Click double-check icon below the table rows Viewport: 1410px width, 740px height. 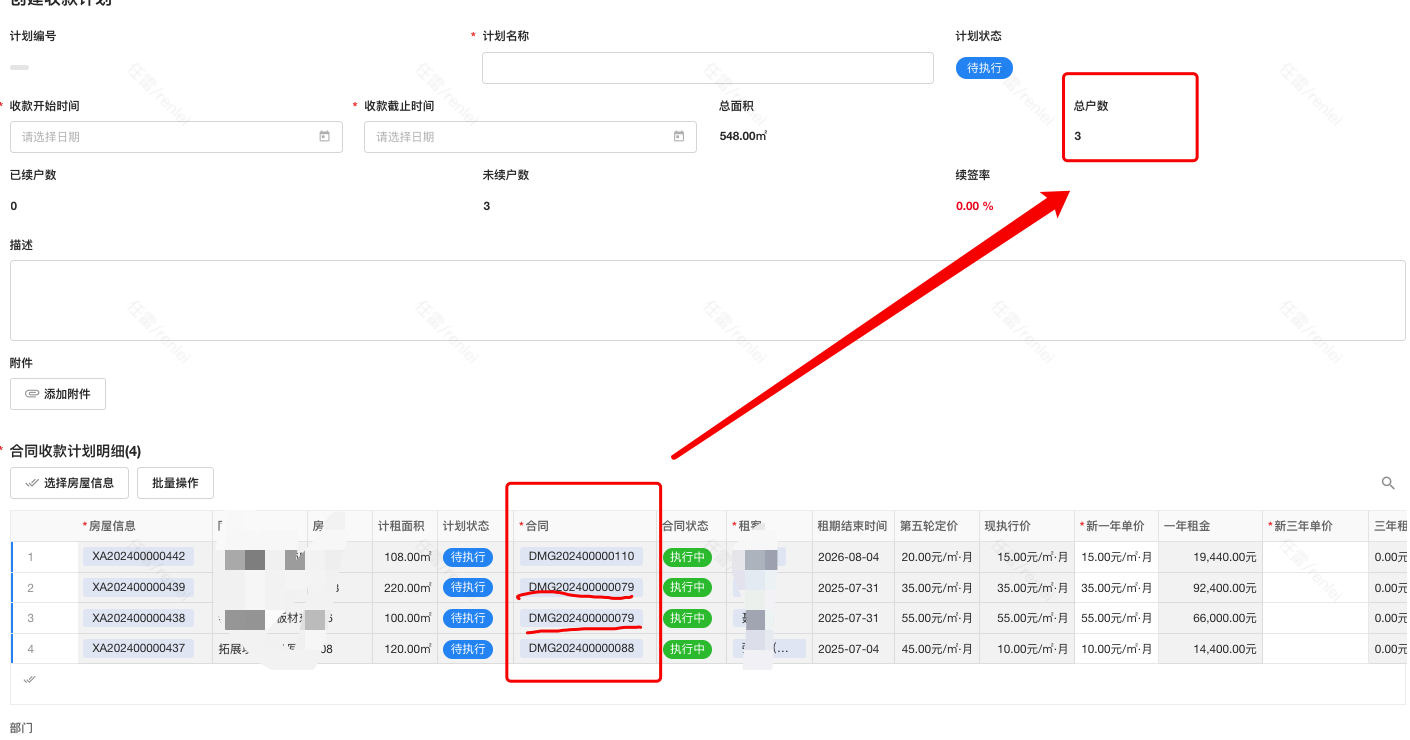(x=30, y=679)
